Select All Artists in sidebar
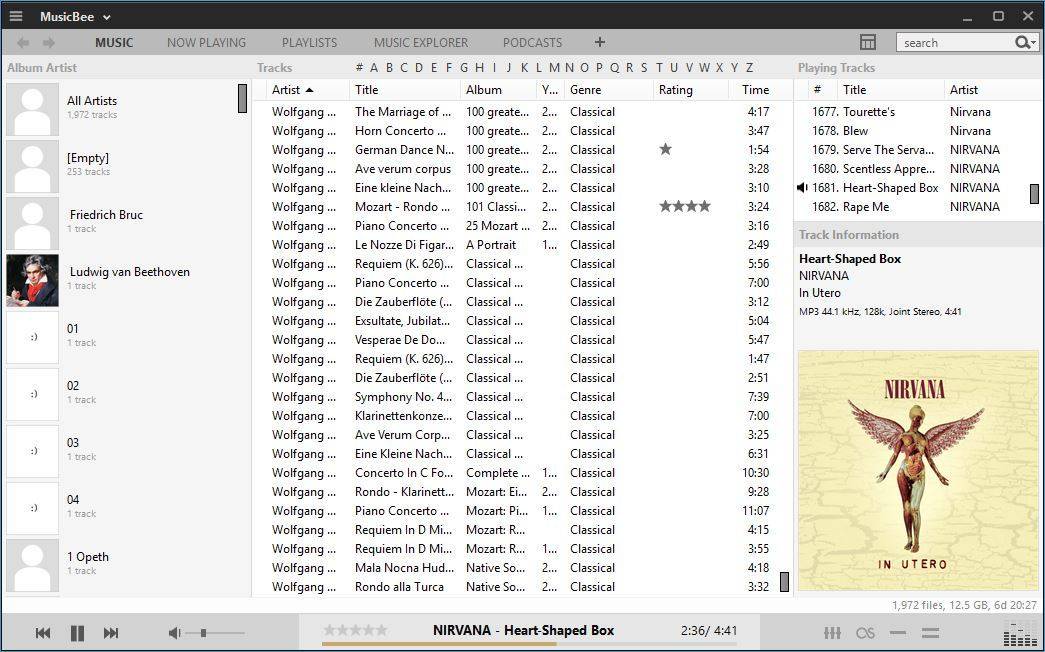Image resolution: width=1045 pixels, height=652 pixels. [x=127, y=107]
